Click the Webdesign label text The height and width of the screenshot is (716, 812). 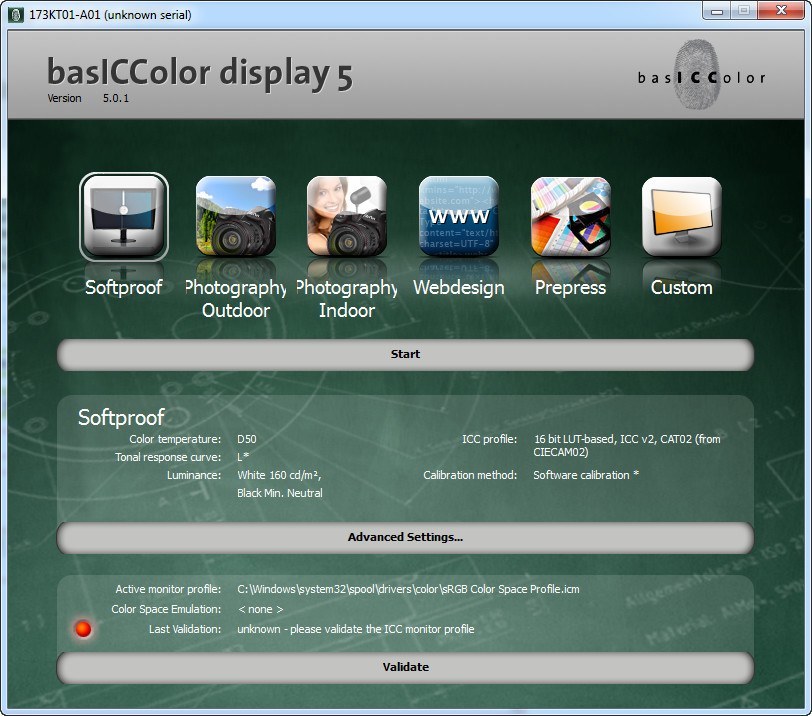(459, 287)
